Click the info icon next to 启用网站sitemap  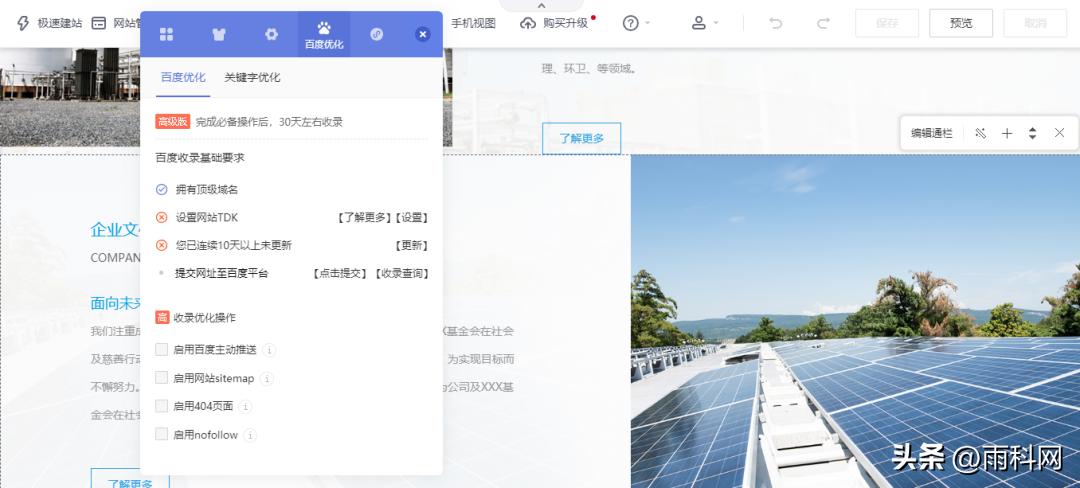pyautogui.click(x=267, y=379)
